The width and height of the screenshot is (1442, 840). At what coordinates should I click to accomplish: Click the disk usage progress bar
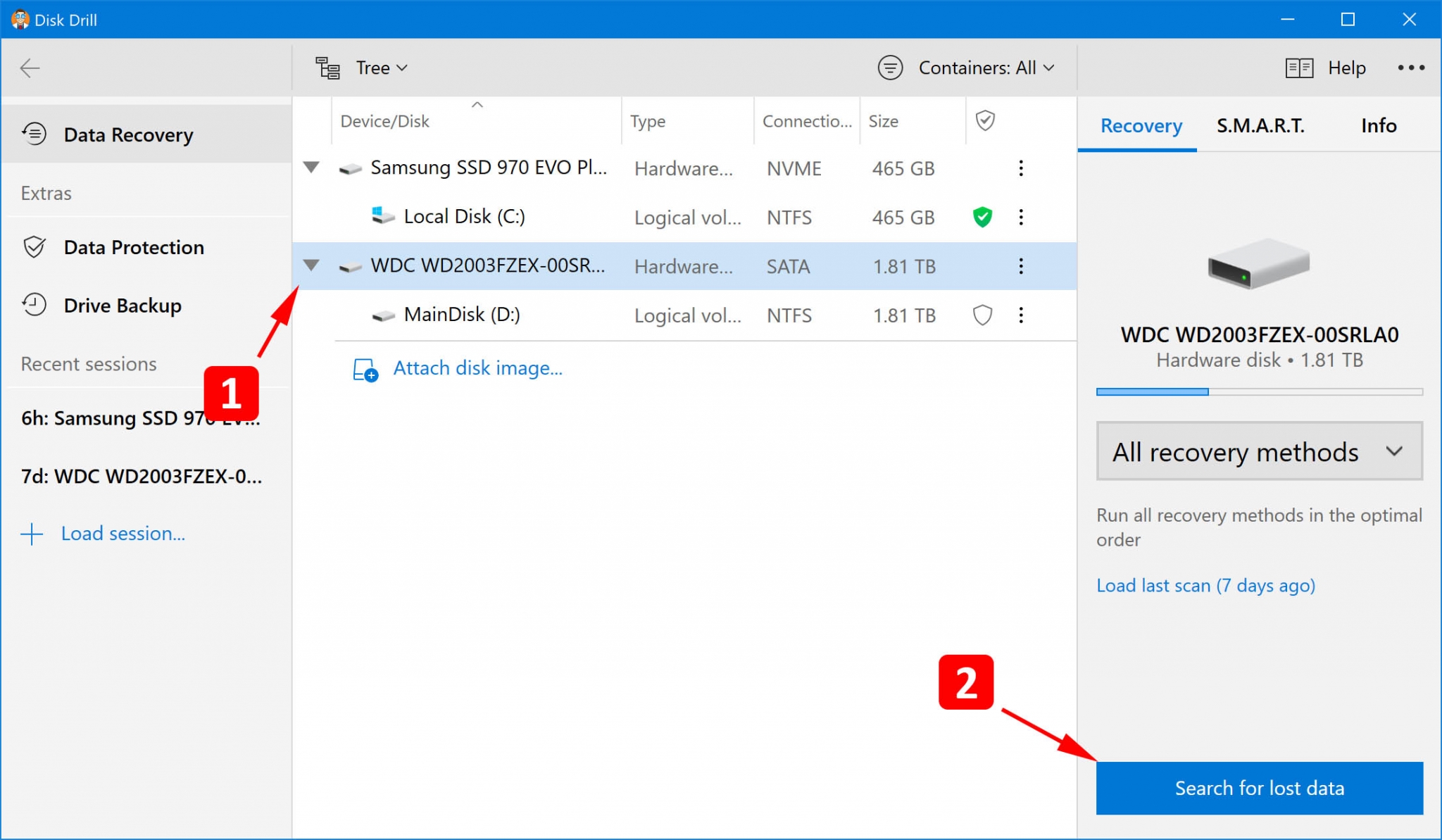1259,391
